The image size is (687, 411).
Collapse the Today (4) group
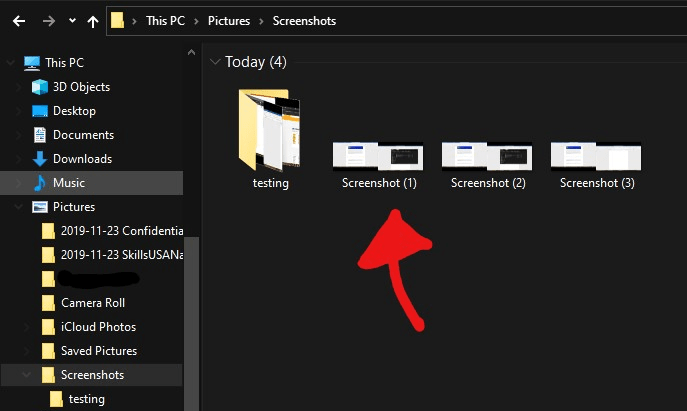(215, 62)
